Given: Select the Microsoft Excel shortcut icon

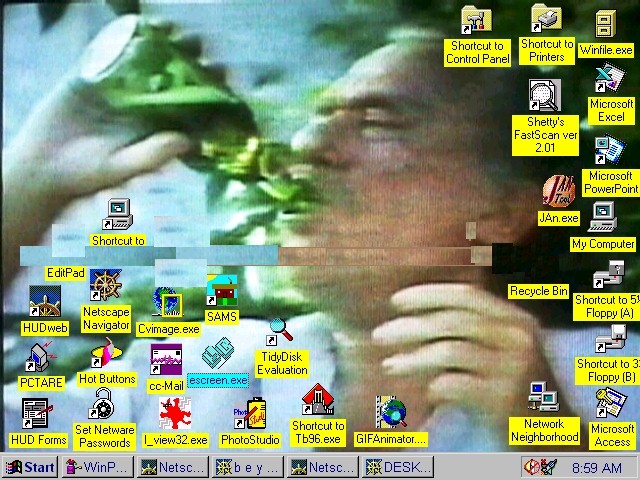Looking at the screenshot, I should [x=609, y=80].
